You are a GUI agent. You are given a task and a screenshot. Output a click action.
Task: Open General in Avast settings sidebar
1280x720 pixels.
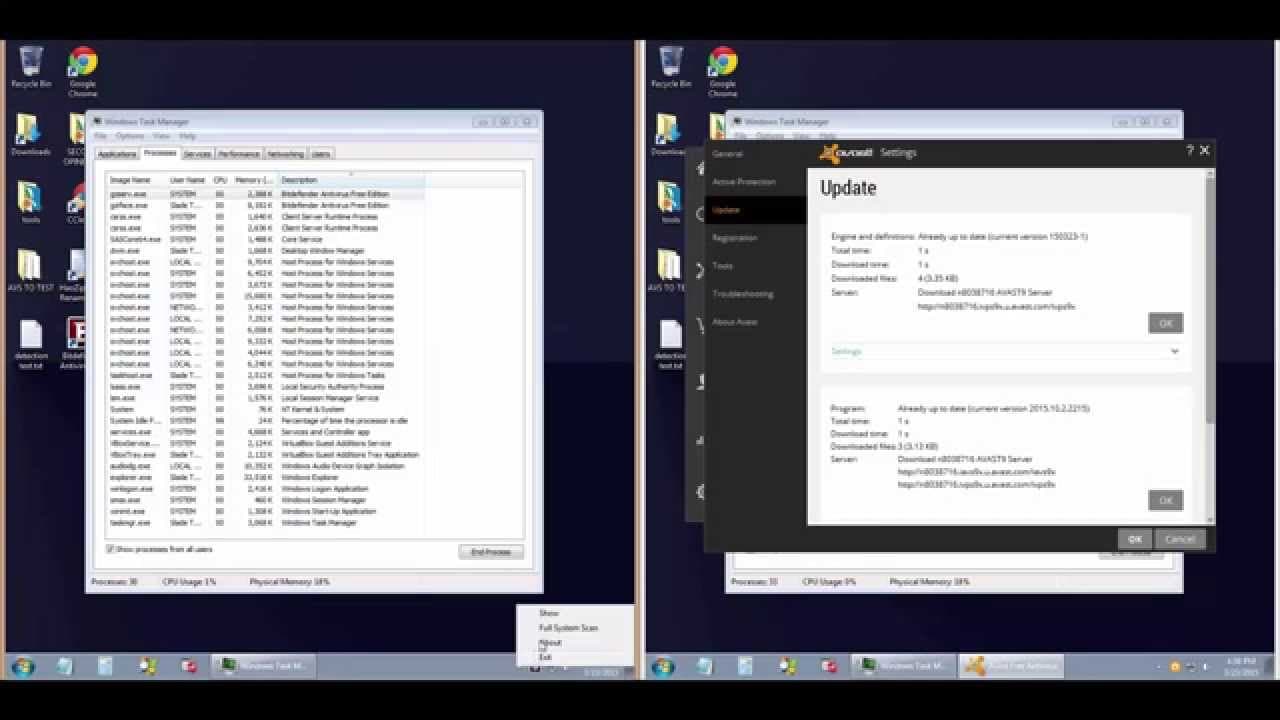[728, 154]
